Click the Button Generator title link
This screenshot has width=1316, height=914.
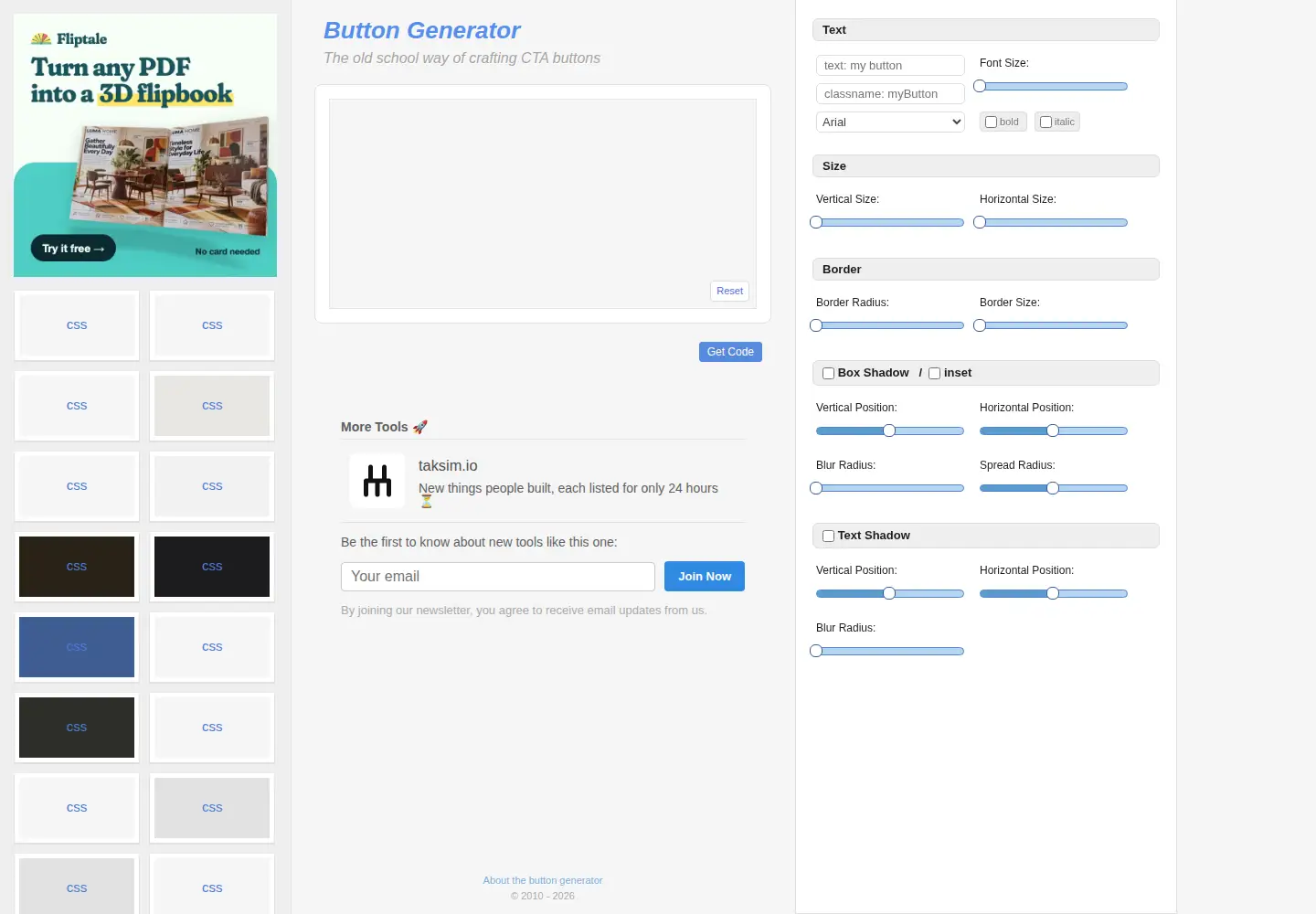pyautogui.click(x=421, y=30)
